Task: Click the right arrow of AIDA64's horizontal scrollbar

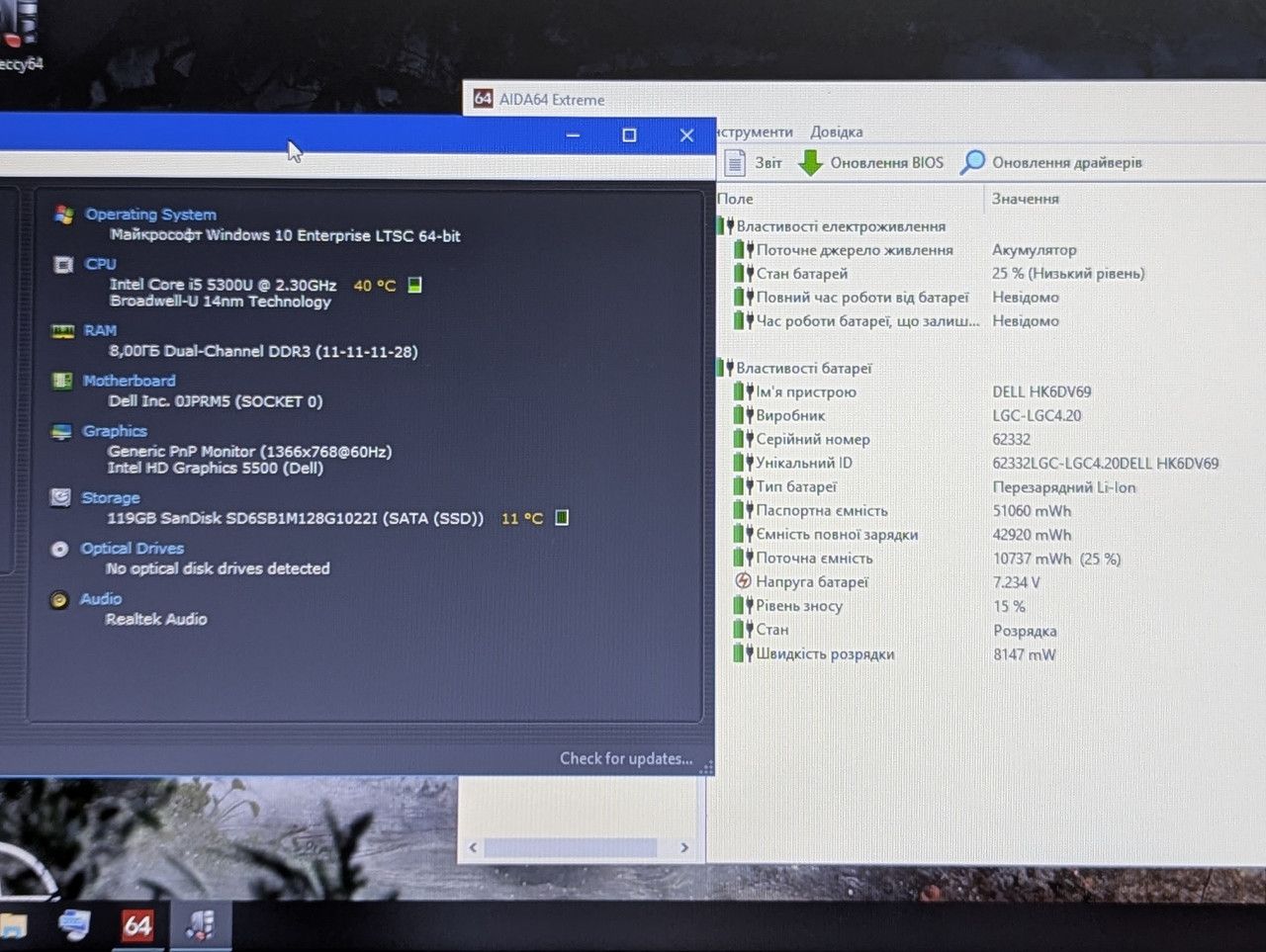Action: coord(684,847)
